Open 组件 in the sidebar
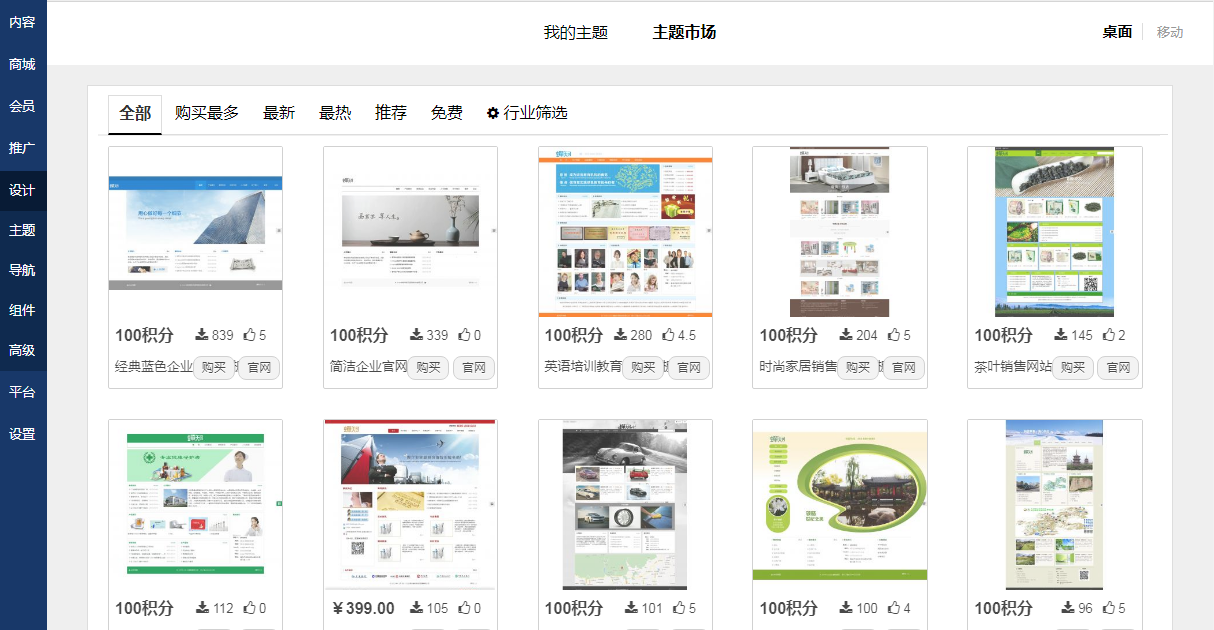Screen dimensions: 1214x630 tap(23, 310)
